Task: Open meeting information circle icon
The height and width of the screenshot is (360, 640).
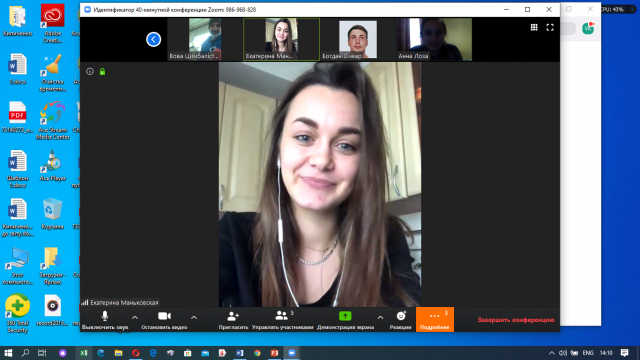Action: point(90,71)
